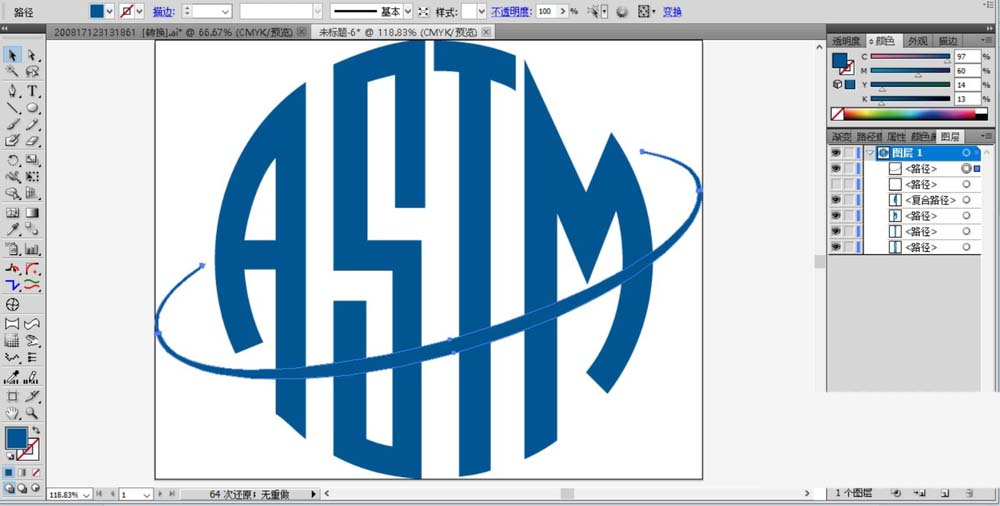
Task: Click the toolbox fill color box
Action: coord(17,438)
